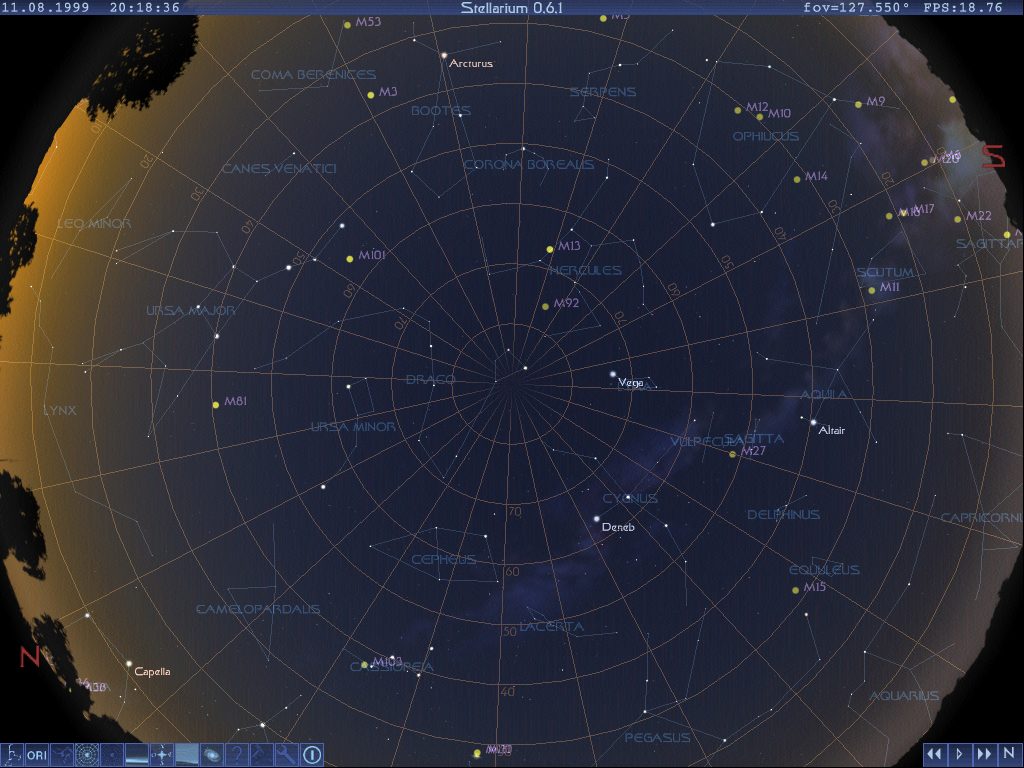
Task: Click the DRACO constellation label
Action: (x=430, y=379)
